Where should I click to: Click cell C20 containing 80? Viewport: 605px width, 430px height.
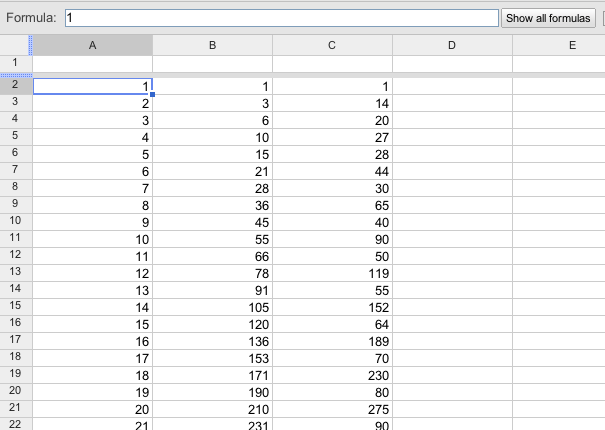[333, 392]
